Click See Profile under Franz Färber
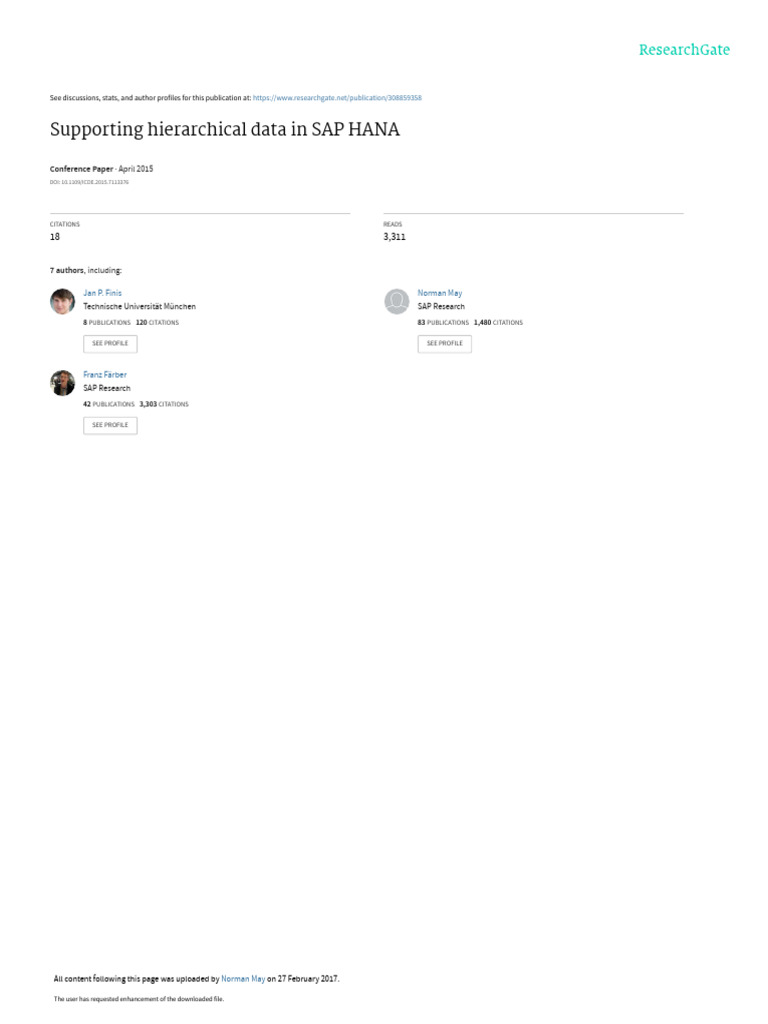768x1024 pixels. (110, 425)
